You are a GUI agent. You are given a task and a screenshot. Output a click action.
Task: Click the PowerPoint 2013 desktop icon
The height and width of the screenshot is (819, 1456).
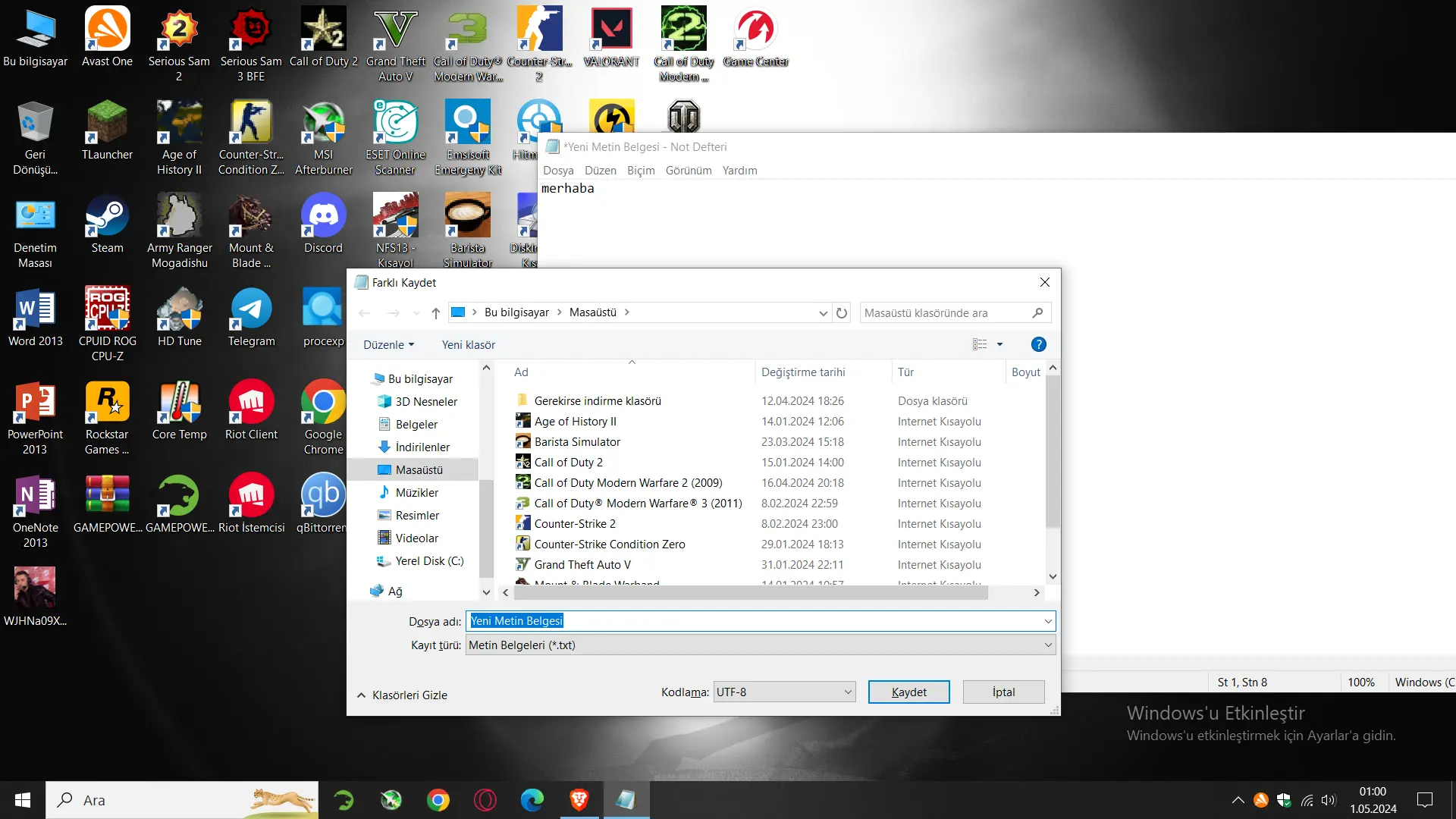point(35,417)
